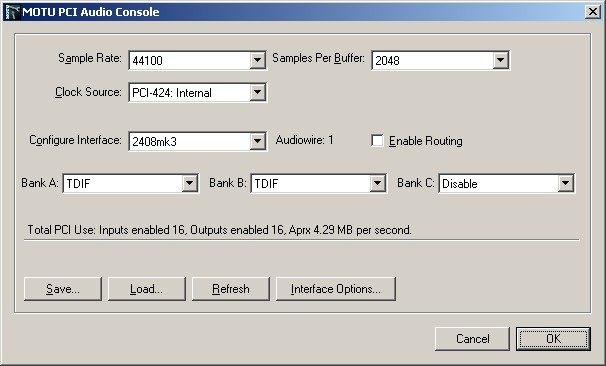The width and height of the screenshot is (606, 366).
Task: Click the Sample Rate label
Action: [x=90, y=58]
